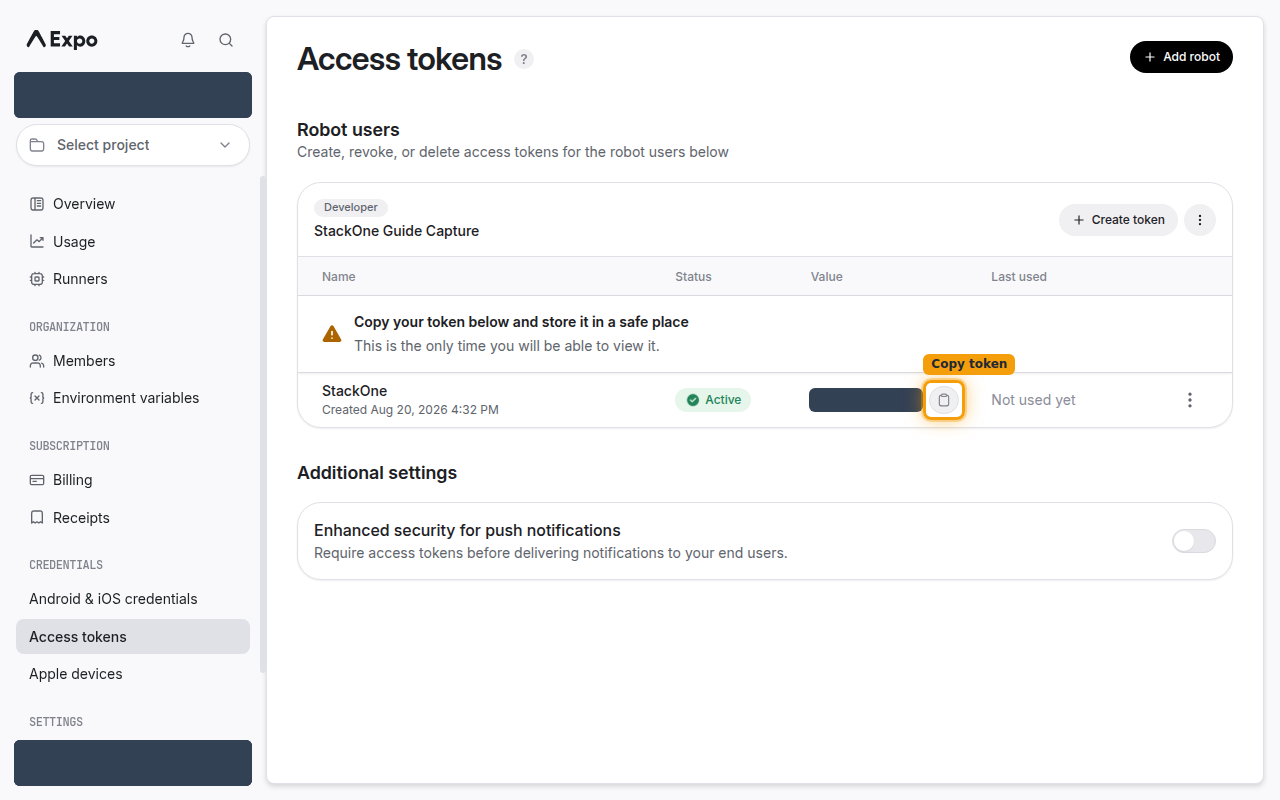
Task: Click the StackOne token name
Action: (x=354, y=391)
